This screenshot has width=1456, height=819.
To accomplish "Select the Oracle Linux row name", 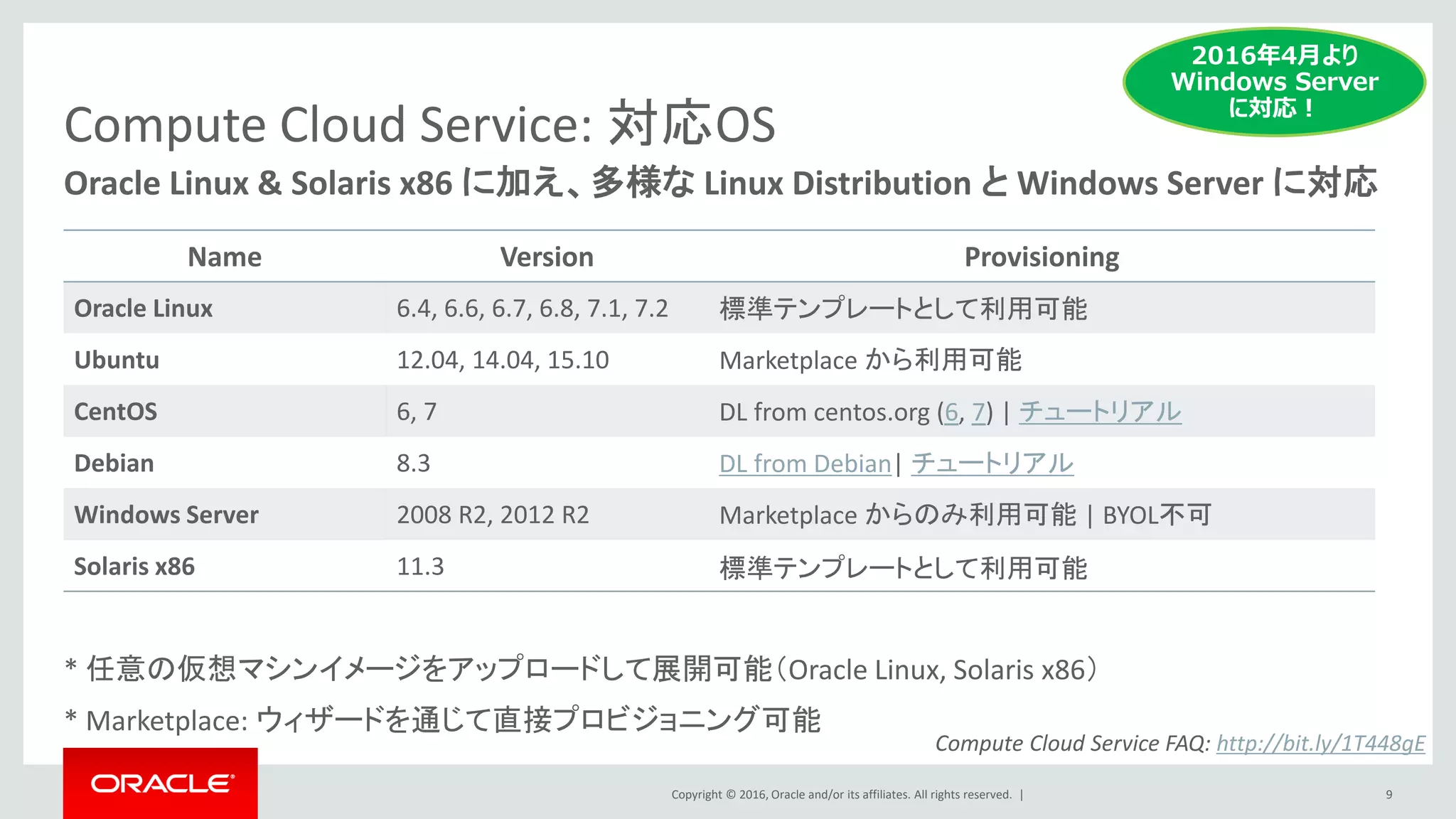I will (x=144, y=309).
